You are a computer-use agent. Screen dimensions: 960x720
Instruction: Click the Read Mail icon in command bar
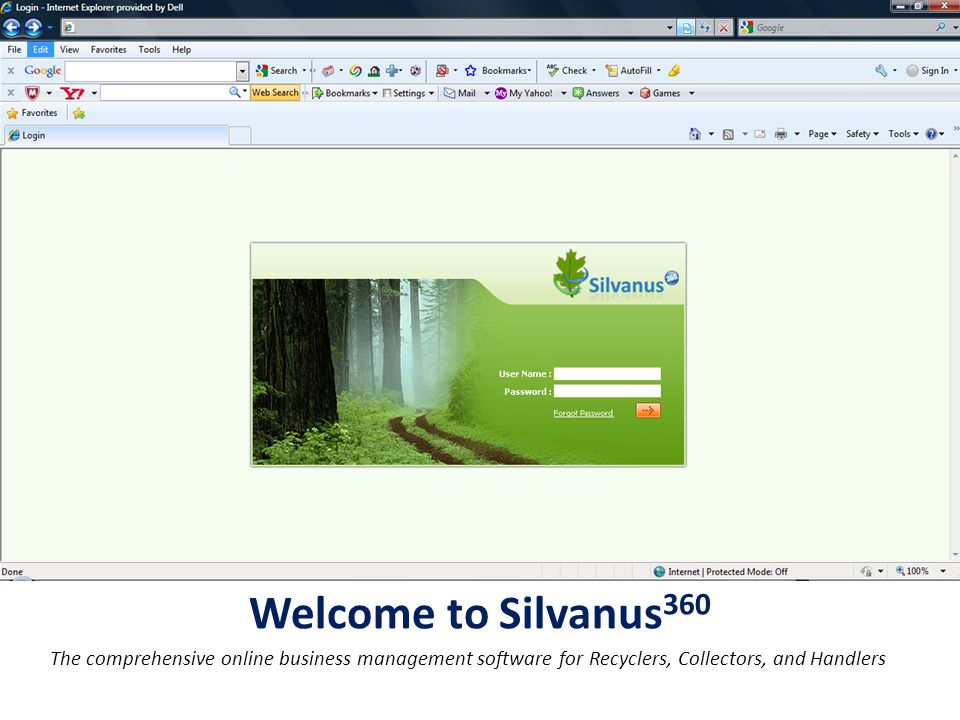[x=760, y=134]
